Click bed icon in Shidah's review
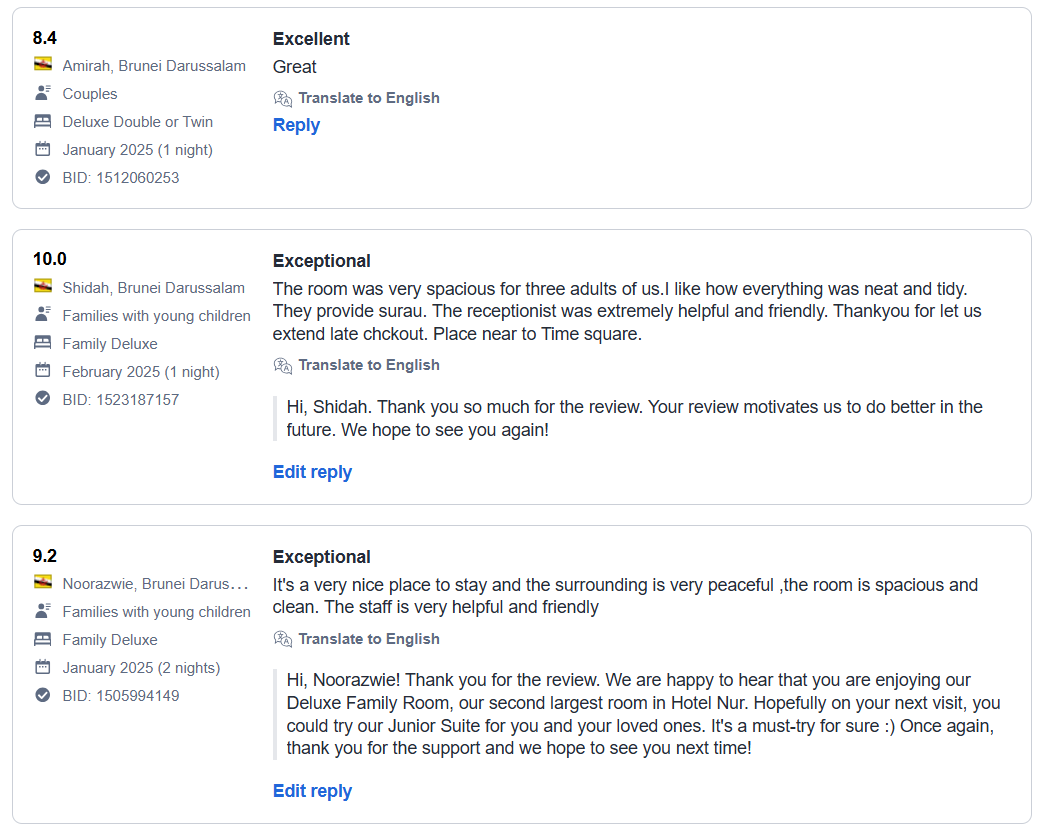This screenshot has height=830, width=1038. pos(42,343)
